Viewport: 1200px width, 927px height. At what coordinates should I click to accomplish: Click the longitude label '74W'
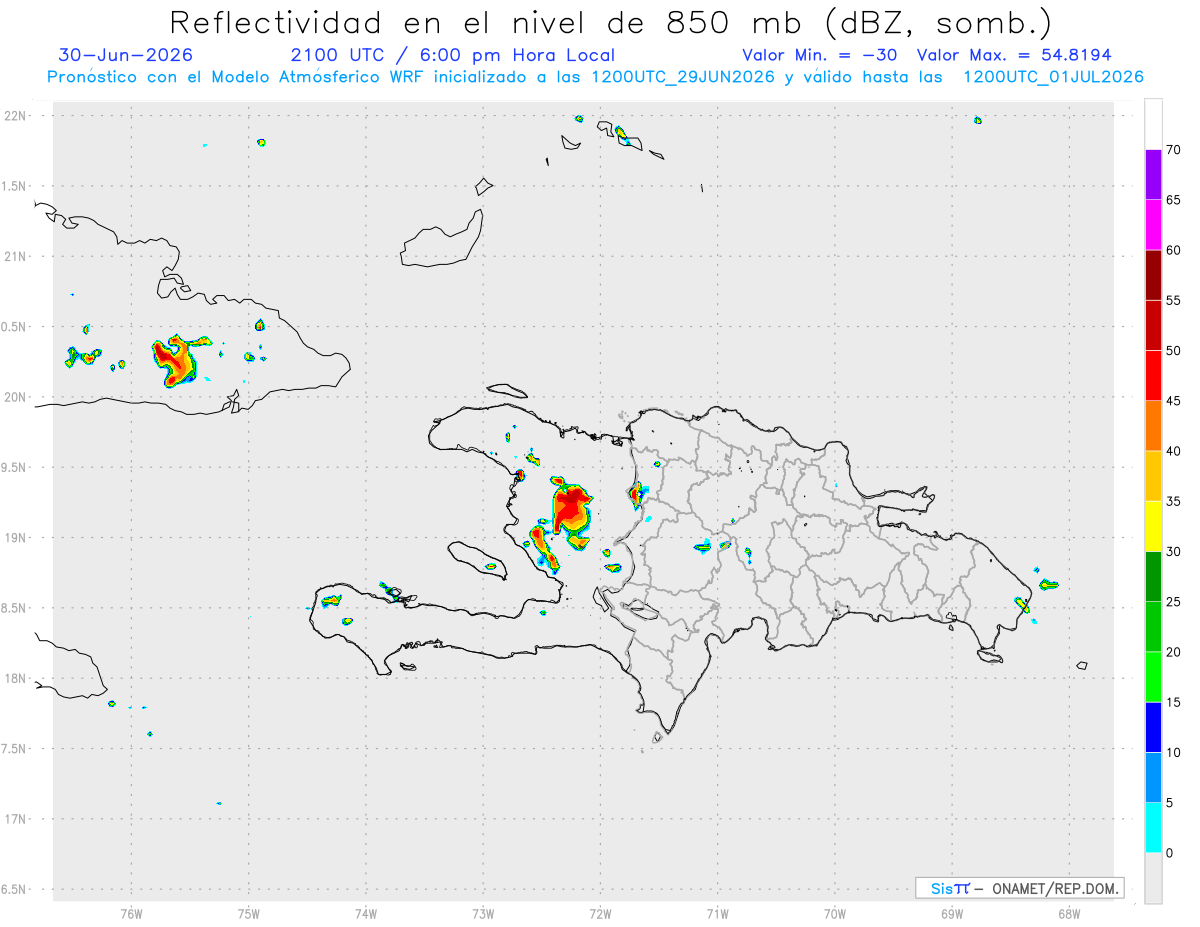(366, 913)
